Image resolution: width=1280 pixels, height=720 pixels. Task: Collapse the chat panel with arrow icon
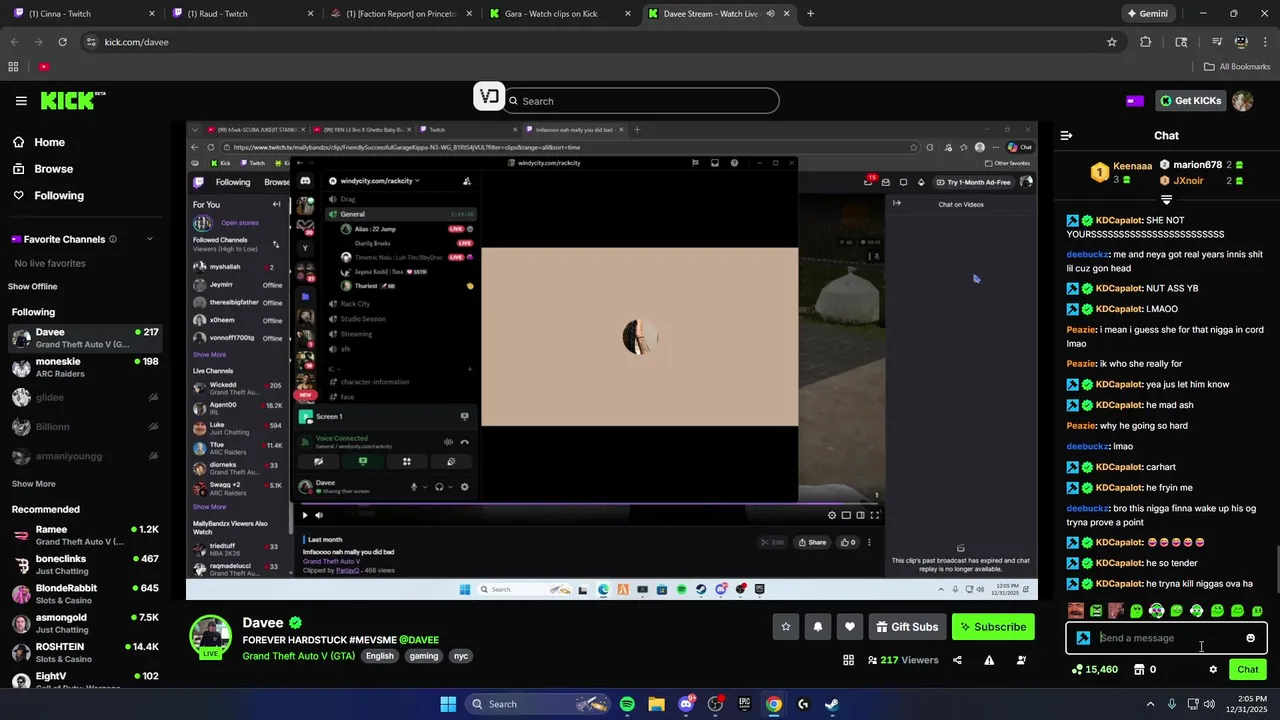(x=1066, y=135)
